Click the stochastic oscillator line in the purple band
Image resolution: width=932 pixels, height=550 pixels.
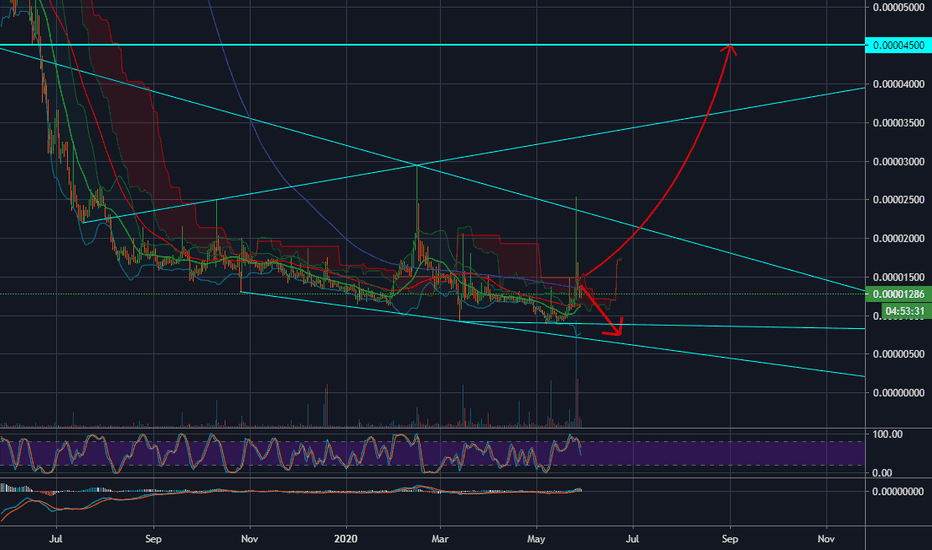[291, 454]
